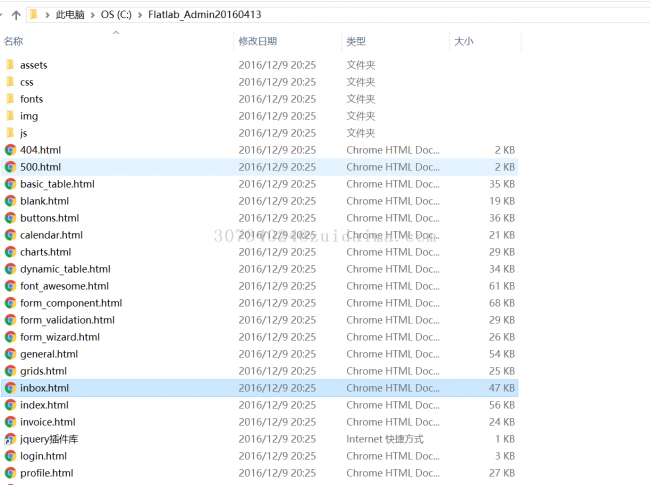
Task: Click the assets folder icon
Action: [x=10, y=65]
